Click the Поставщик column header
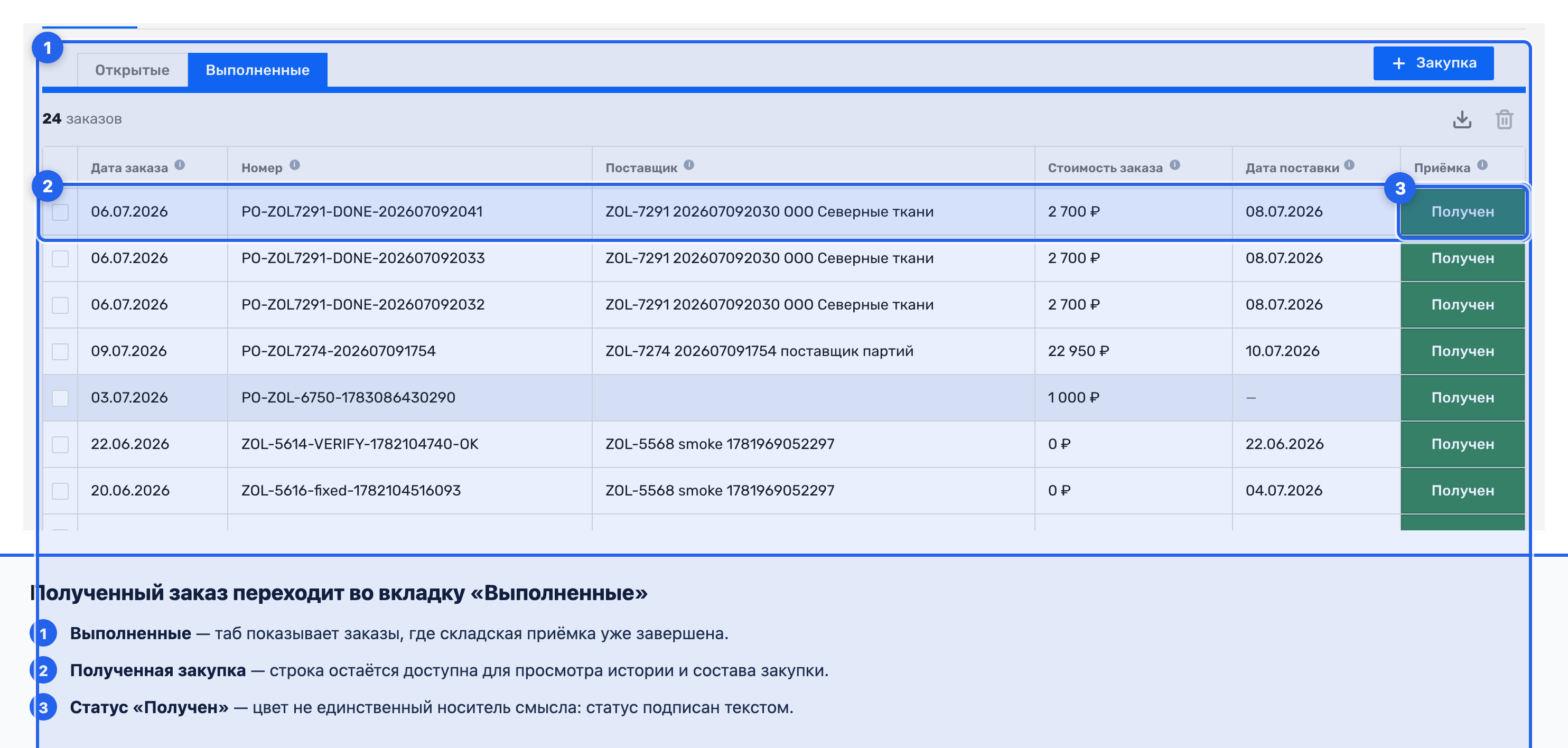Image resolution: width=1568 pixels, height=748 pixels. click(x=641, y=168)
